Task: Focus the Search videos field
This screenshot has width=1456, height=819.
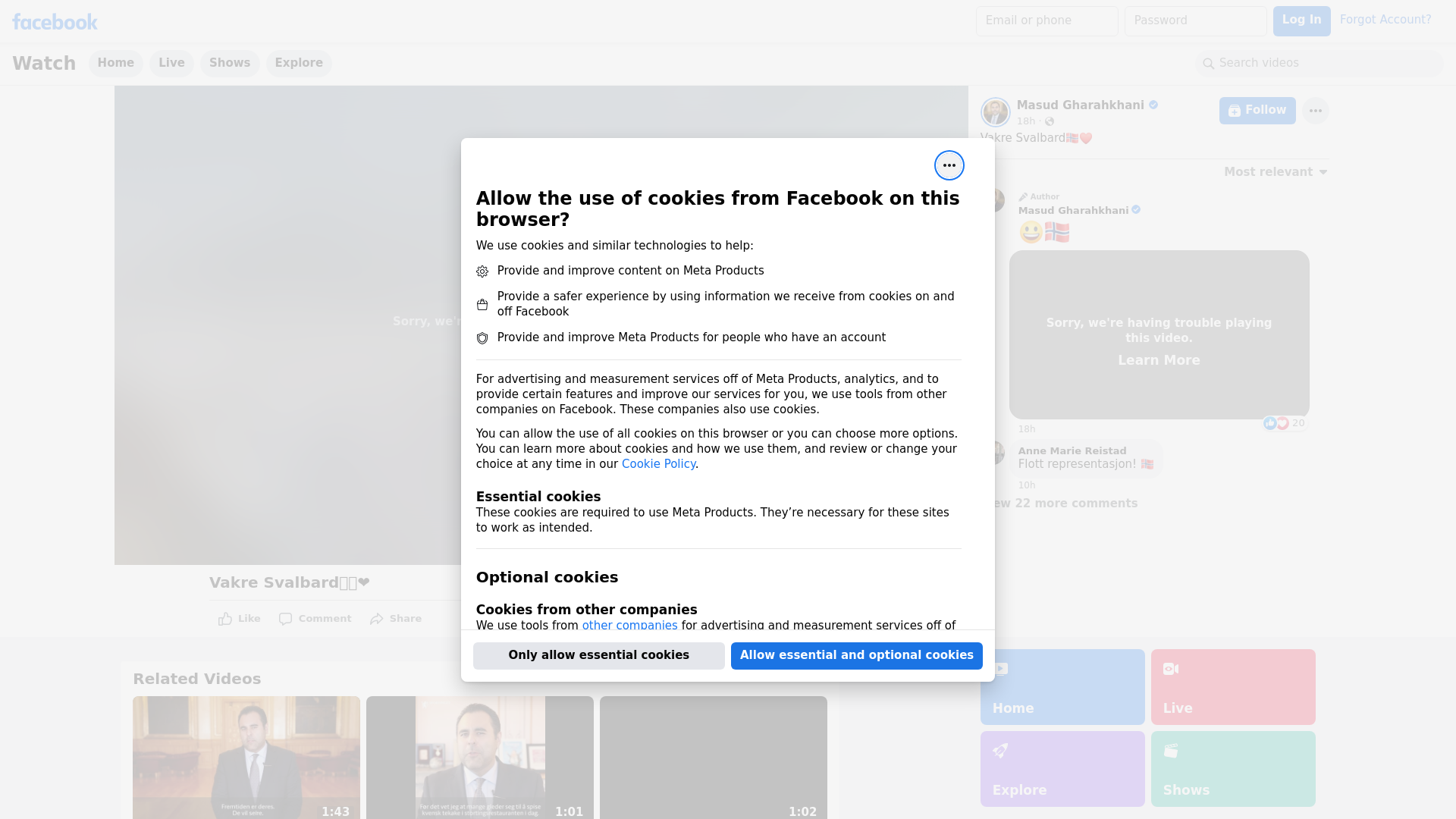Action: 1319,63
